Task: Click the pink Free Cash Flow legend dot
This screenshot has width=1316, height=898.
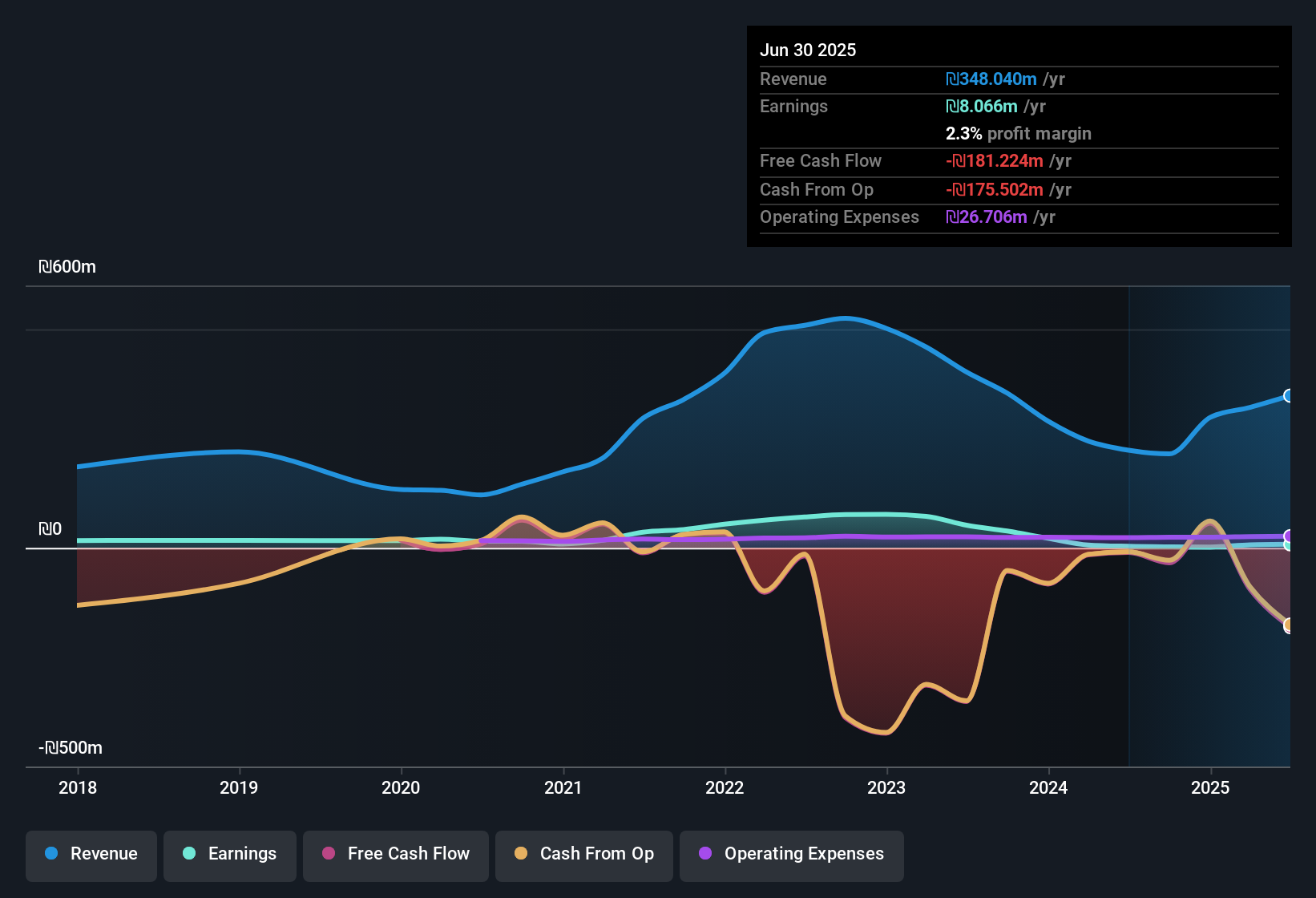Action: click(328, 854)
